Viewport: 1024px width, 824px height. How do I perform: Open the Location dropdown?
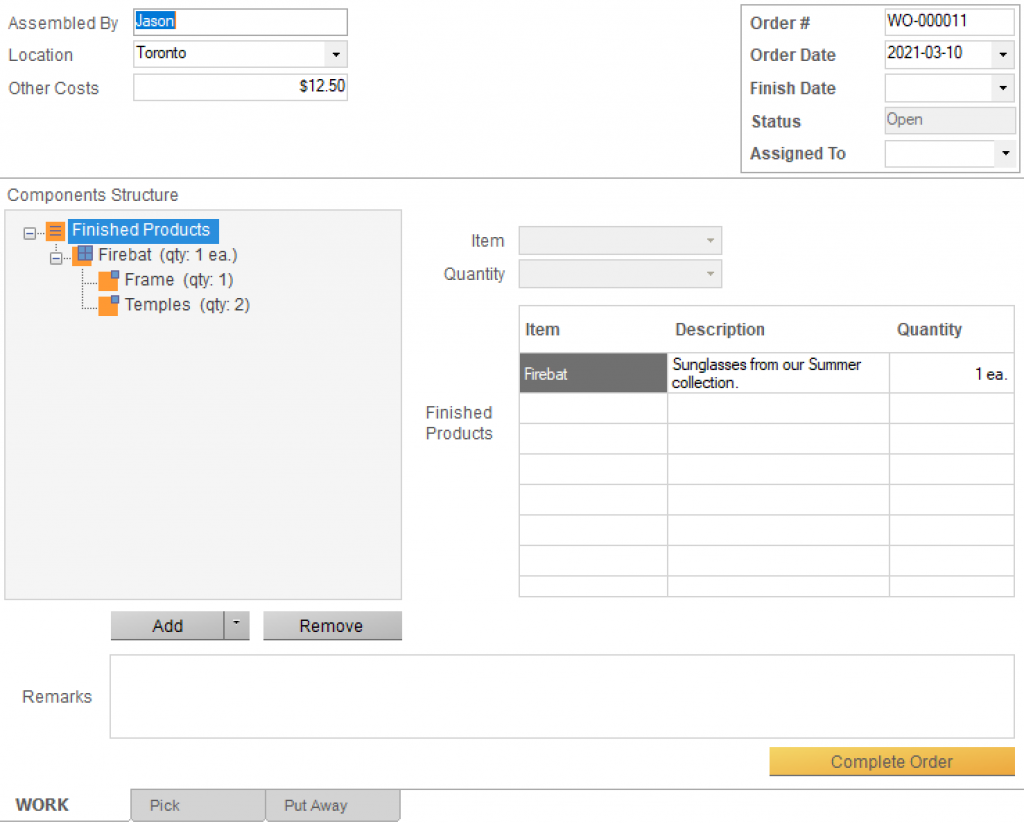335,54
